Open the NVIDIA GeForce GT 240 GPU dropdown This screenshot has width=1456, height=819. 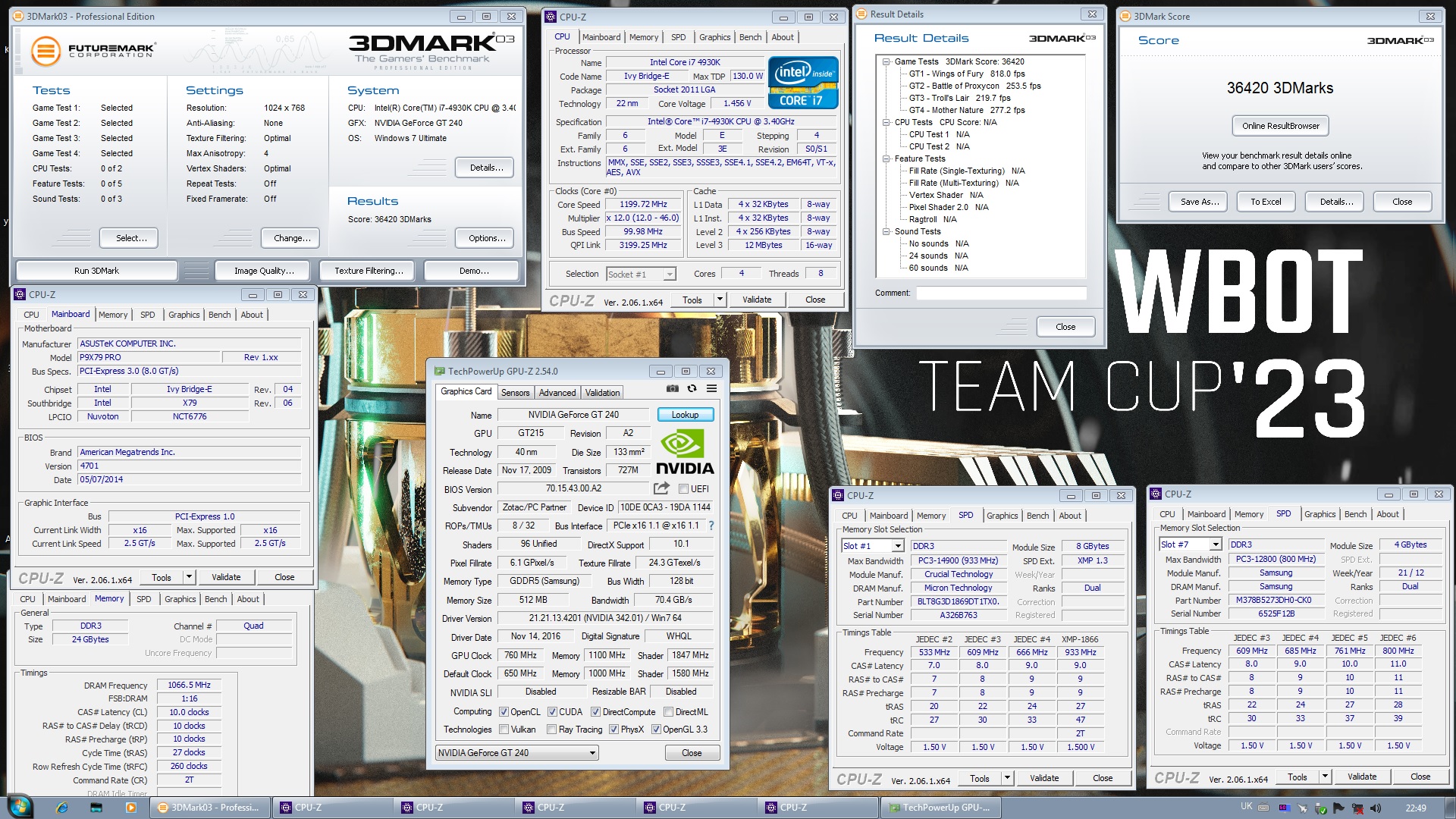(517, 753)
